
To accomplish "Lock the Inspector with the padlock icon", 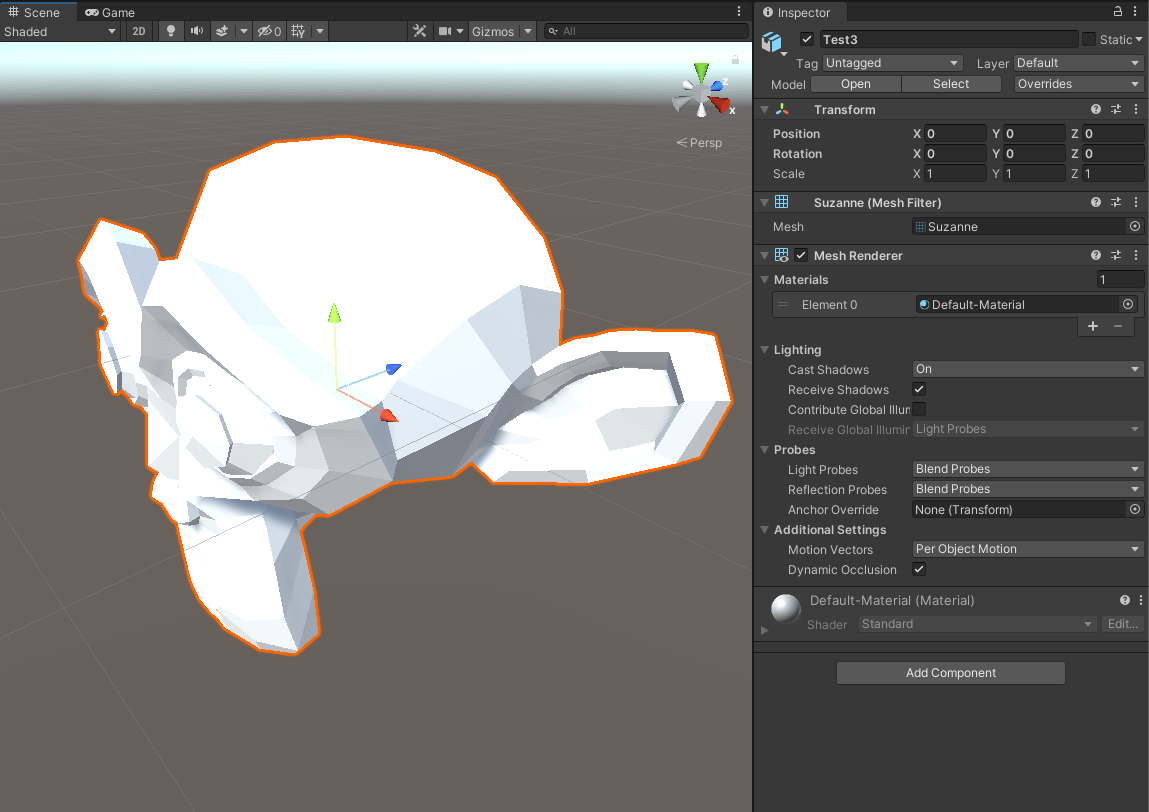I will (x=1118, y=12).
